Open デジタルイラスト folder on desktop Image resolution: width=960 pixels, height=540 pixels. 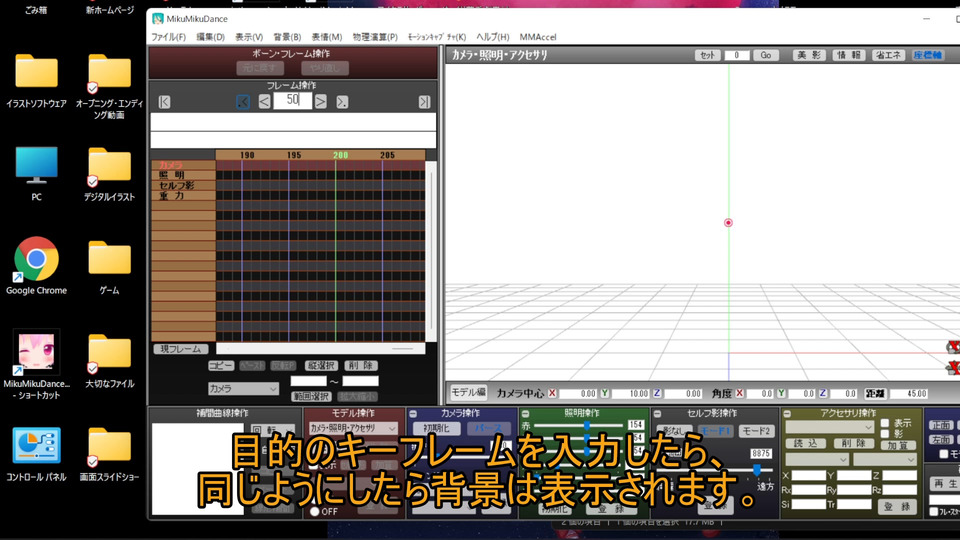point(109,173)
